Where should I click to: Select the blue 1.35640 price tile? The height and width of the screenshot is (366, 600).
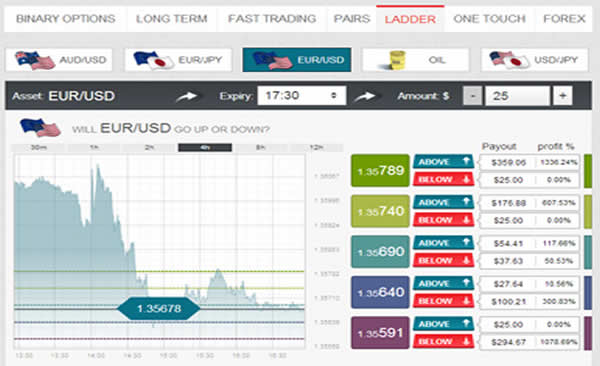[380, 292]
